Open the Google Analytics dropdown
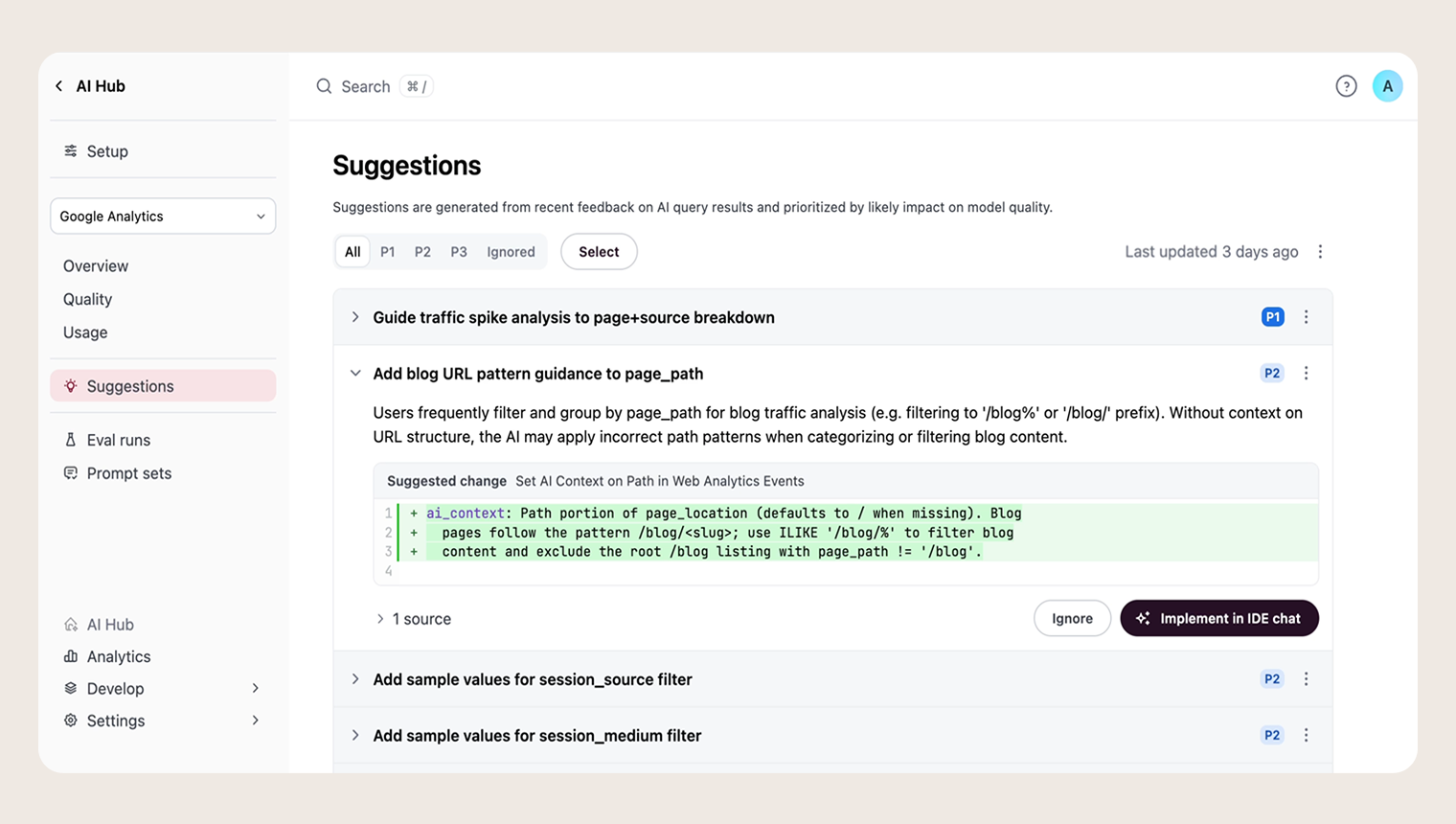Image resolution: width=1456 pixels, height=824 pixels. click(x=163, y=217)
